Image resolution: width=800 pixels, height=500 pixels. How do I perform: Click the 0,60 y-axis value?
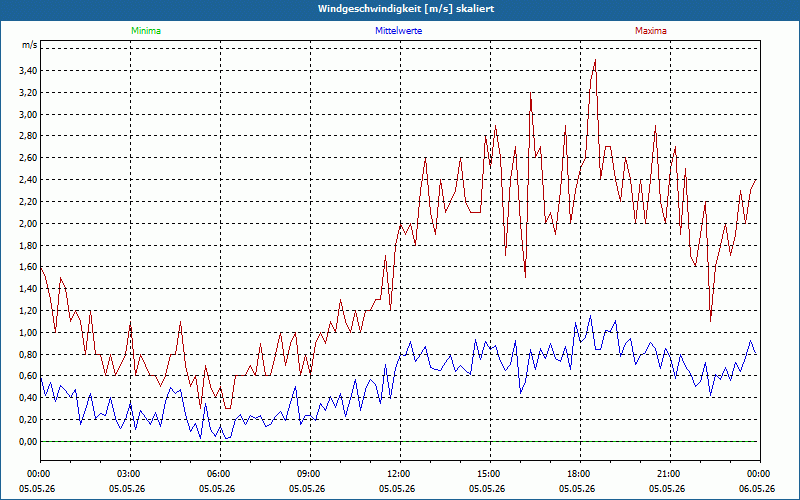pos(28,377)
